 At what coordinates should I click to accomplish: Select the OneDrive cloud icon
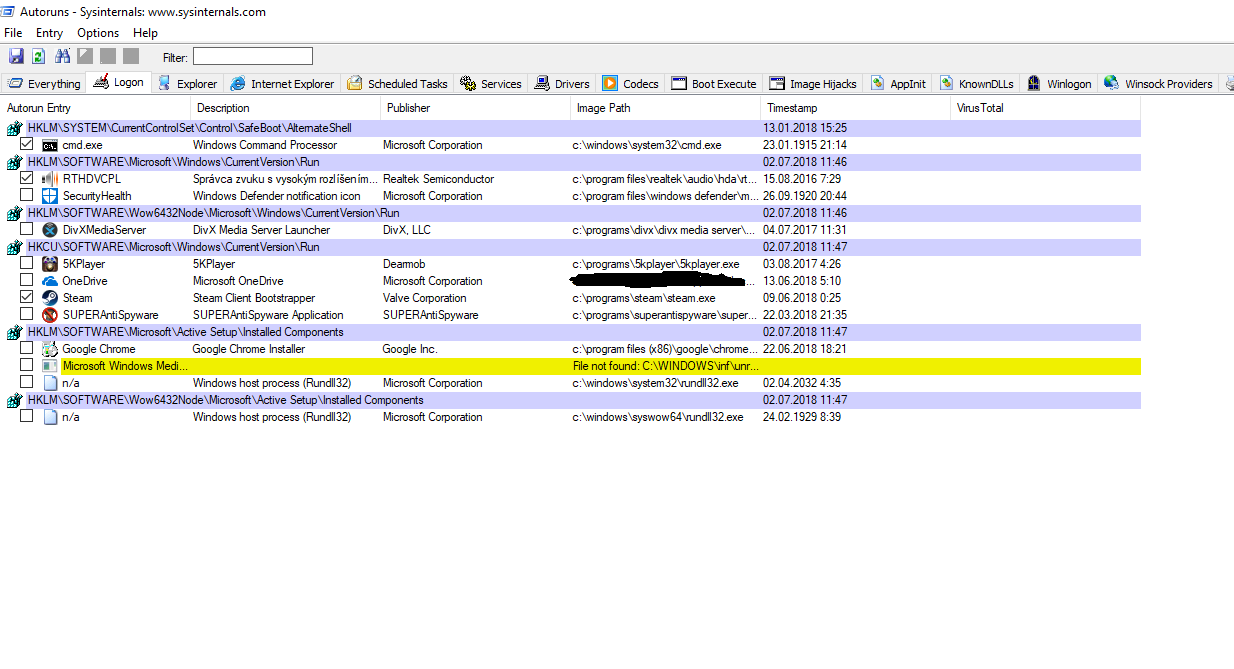pos(50,281)
